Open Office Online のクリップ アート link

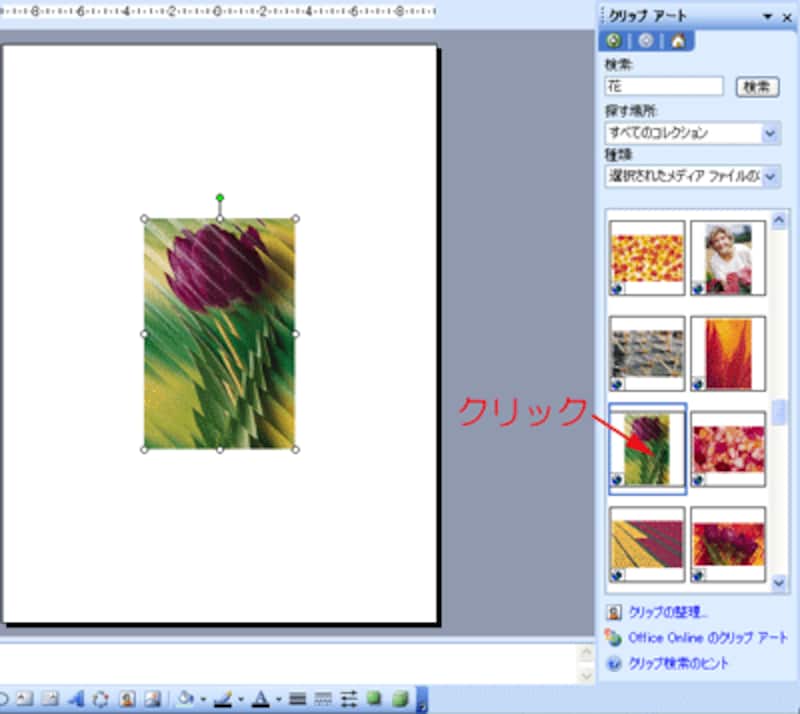pos(707,637)
